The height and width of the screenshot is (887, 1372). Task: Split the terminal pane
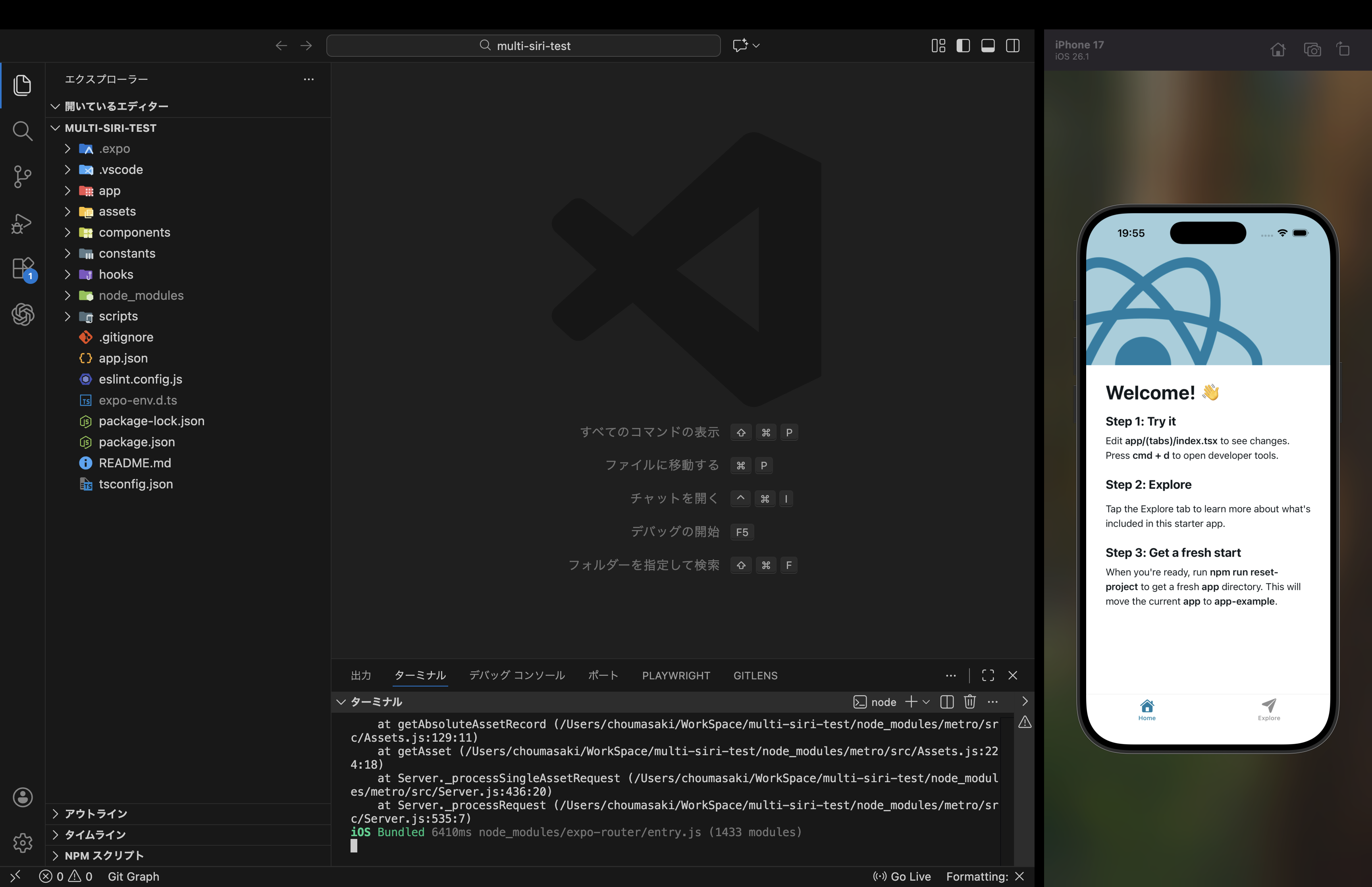click(946, 702)
